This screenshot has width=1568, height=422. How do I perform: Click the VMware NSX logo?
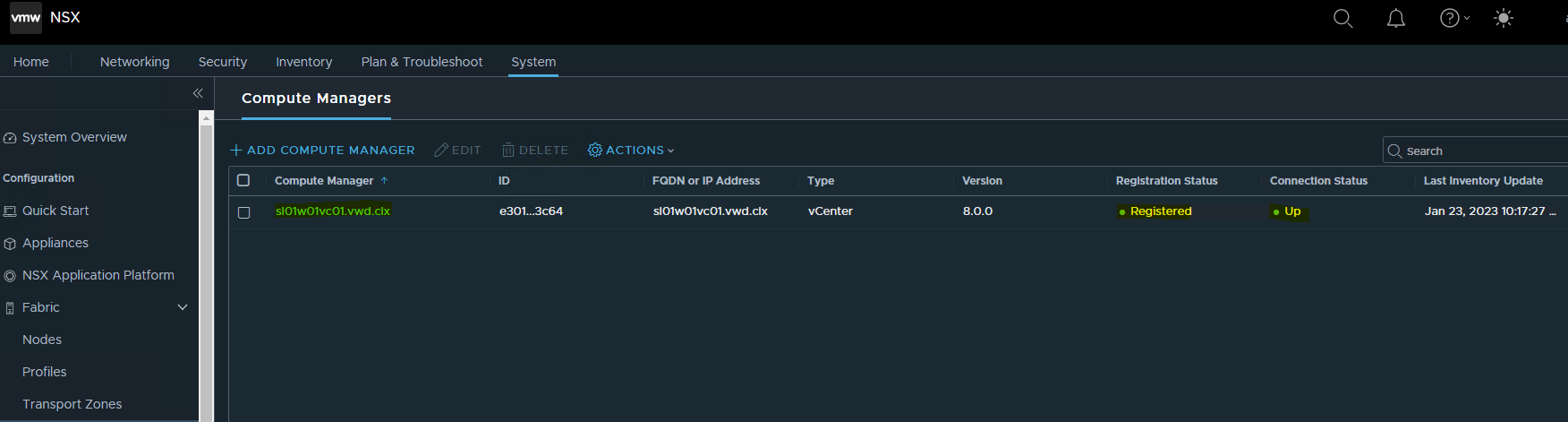26,18
